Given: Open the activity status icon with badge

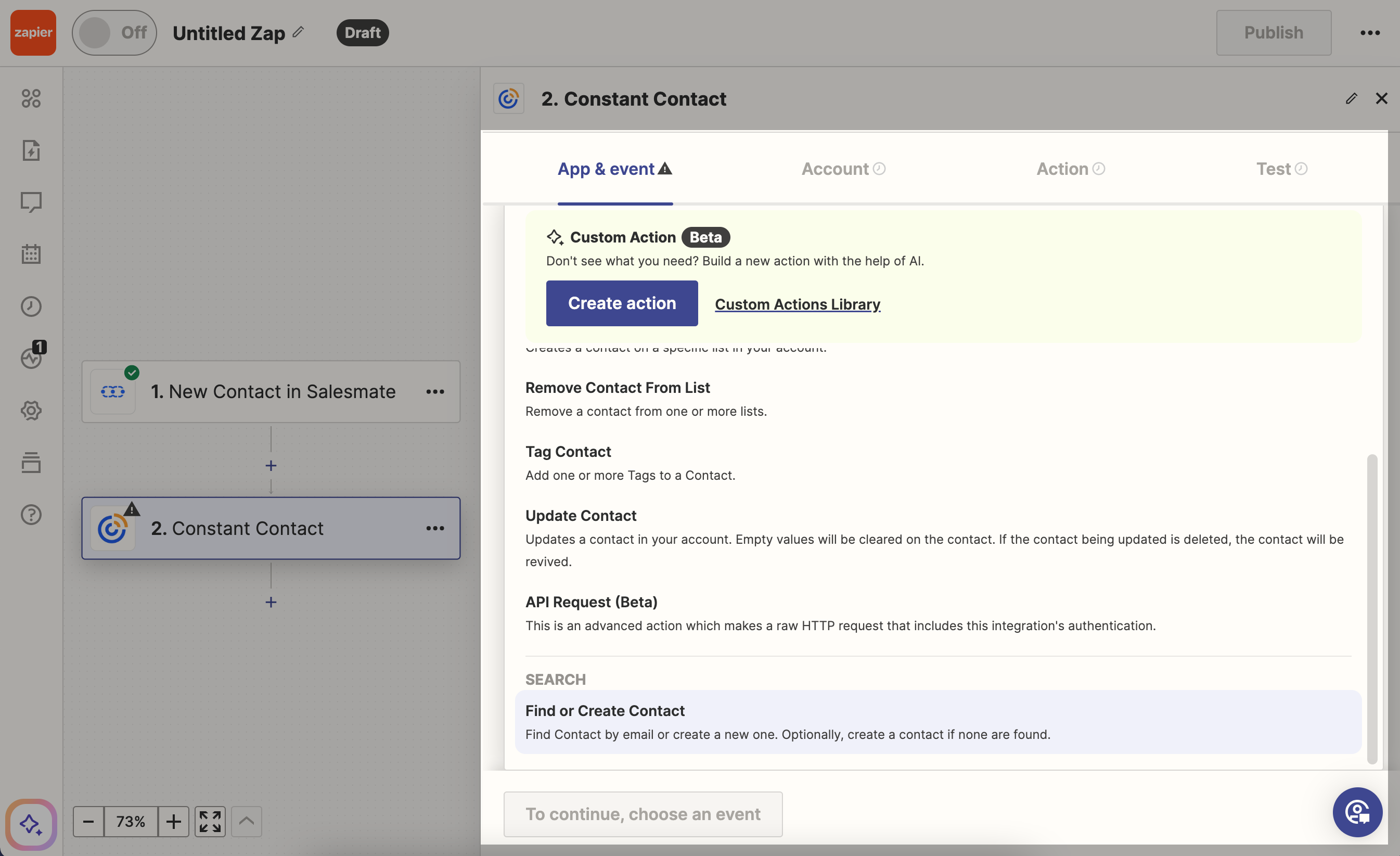Looking at the screenshot, I should click(32, 357).
